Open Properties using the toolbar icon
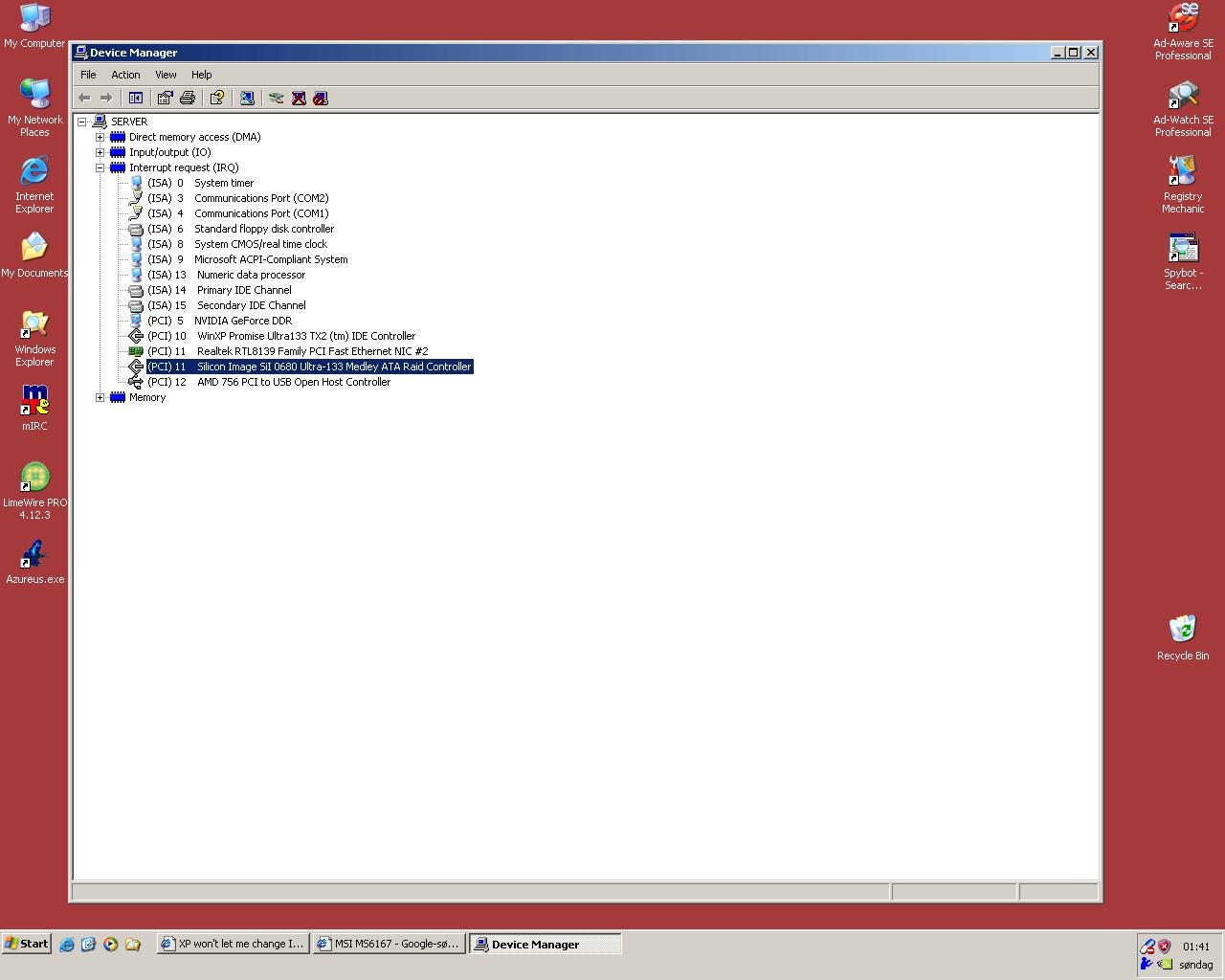The height and width of the screenshot is (980, 1225). (x=165, y=98)
